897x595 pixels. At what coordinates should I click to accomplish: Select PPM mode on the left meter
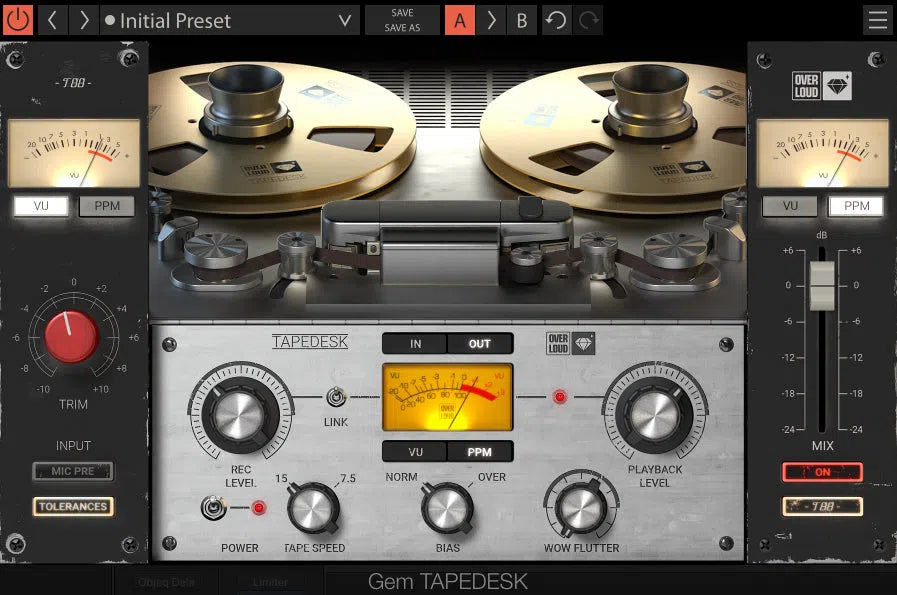[107, 206]
